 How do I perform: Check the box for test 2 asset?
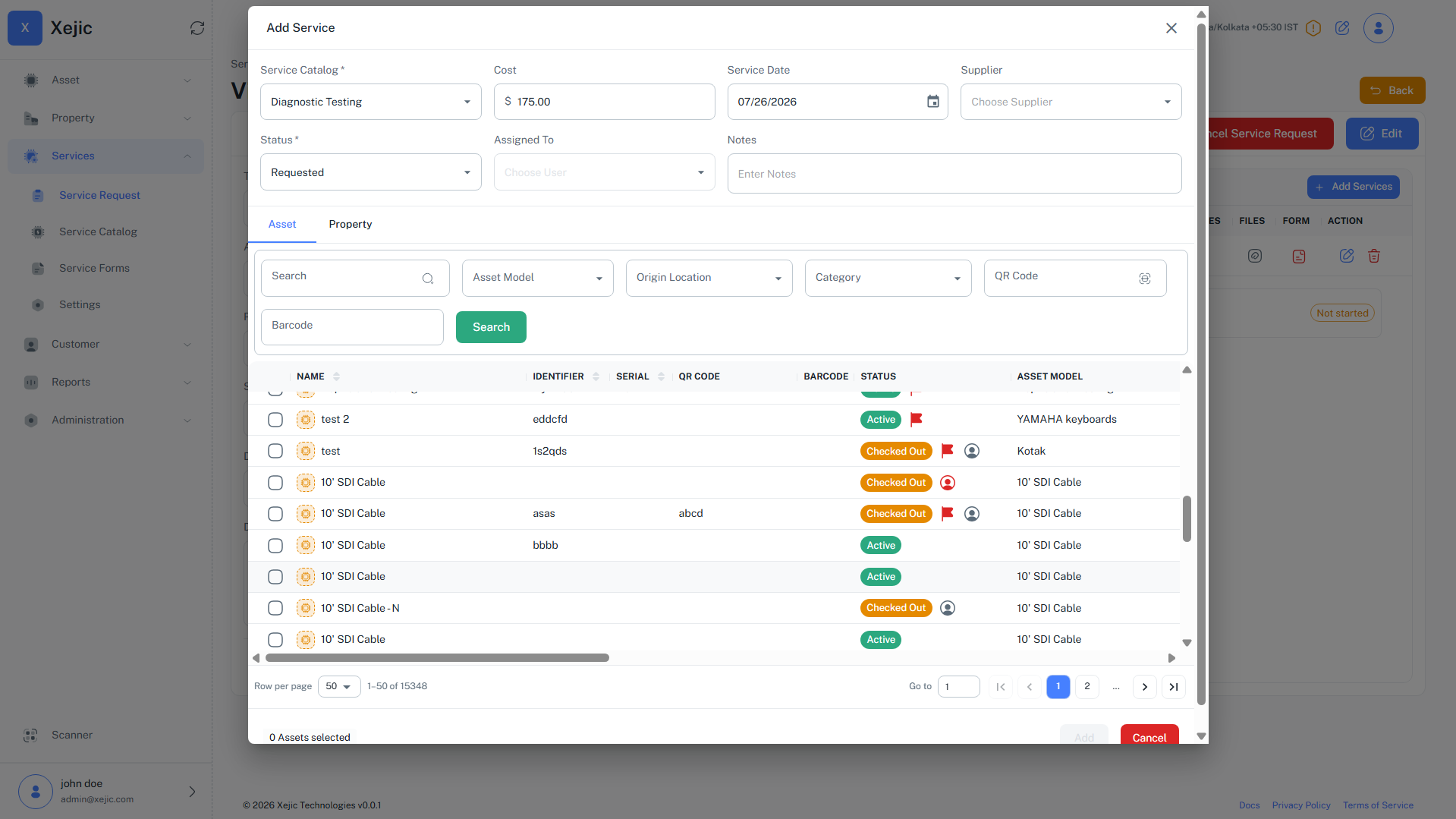tap(275, 420)
